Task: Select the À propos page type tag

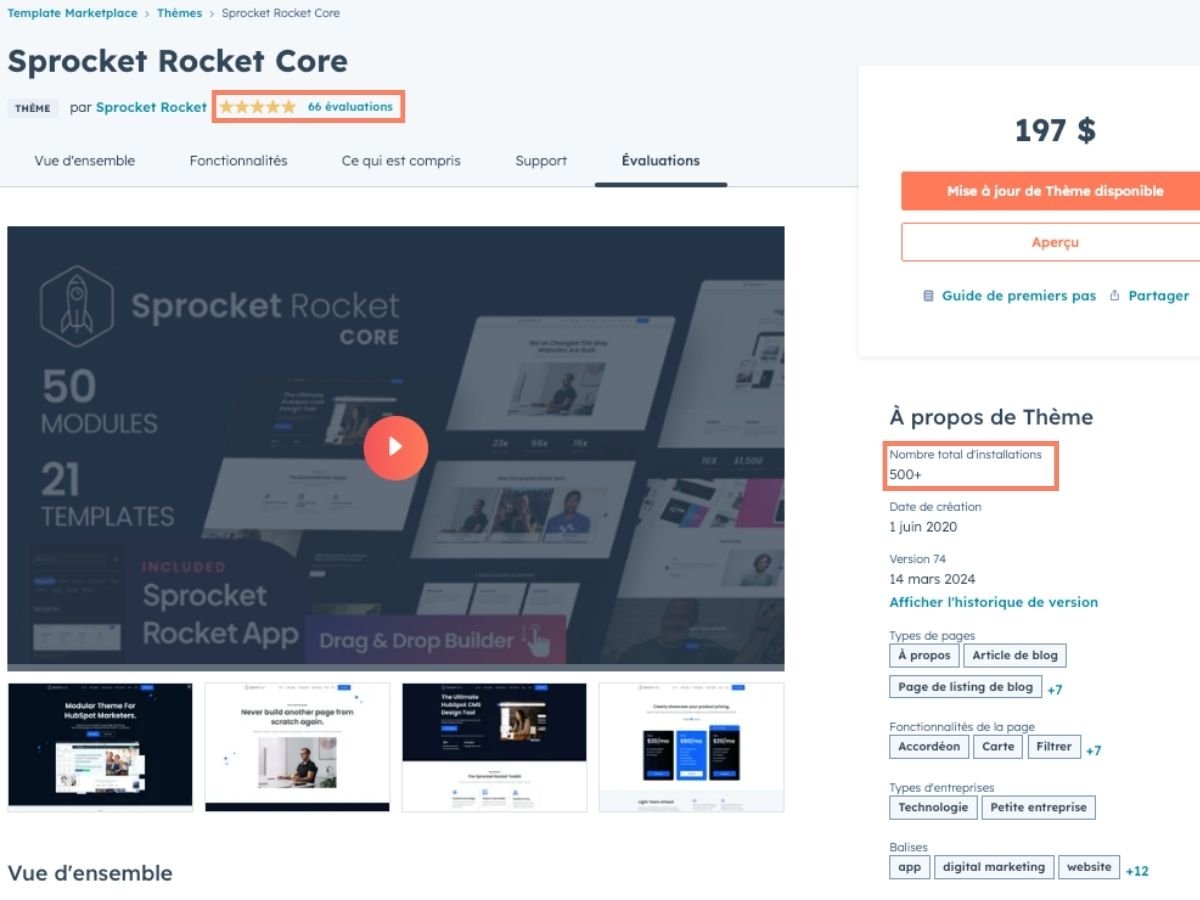Action: point(924,656)
